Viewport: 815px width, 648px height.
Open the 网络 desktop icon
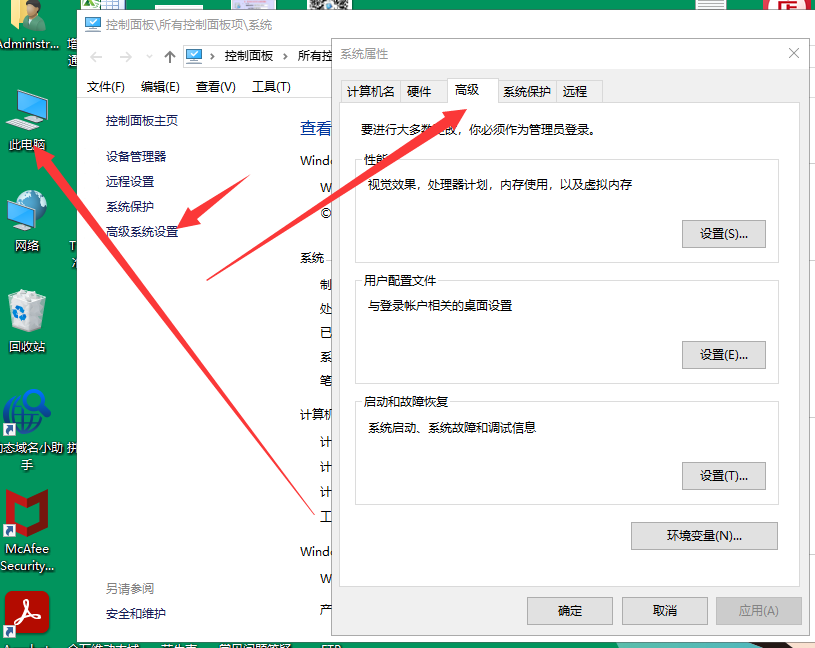(x=27, y=220)
